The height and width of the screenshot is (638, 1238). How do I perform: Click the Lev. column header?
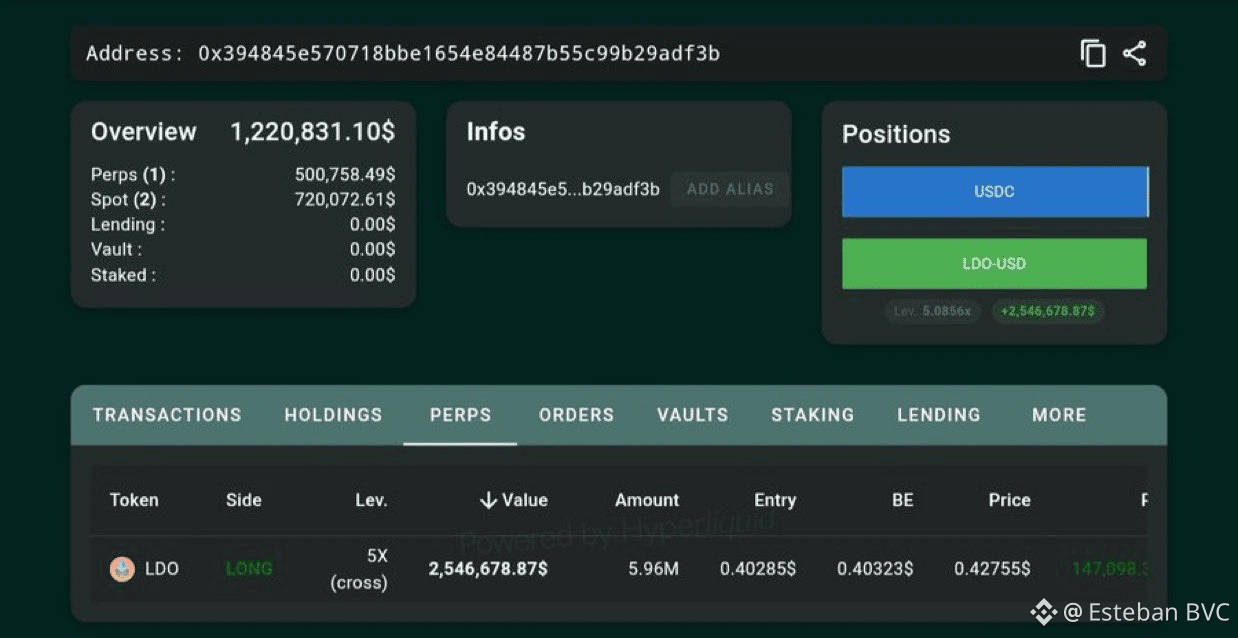(371, 500)
